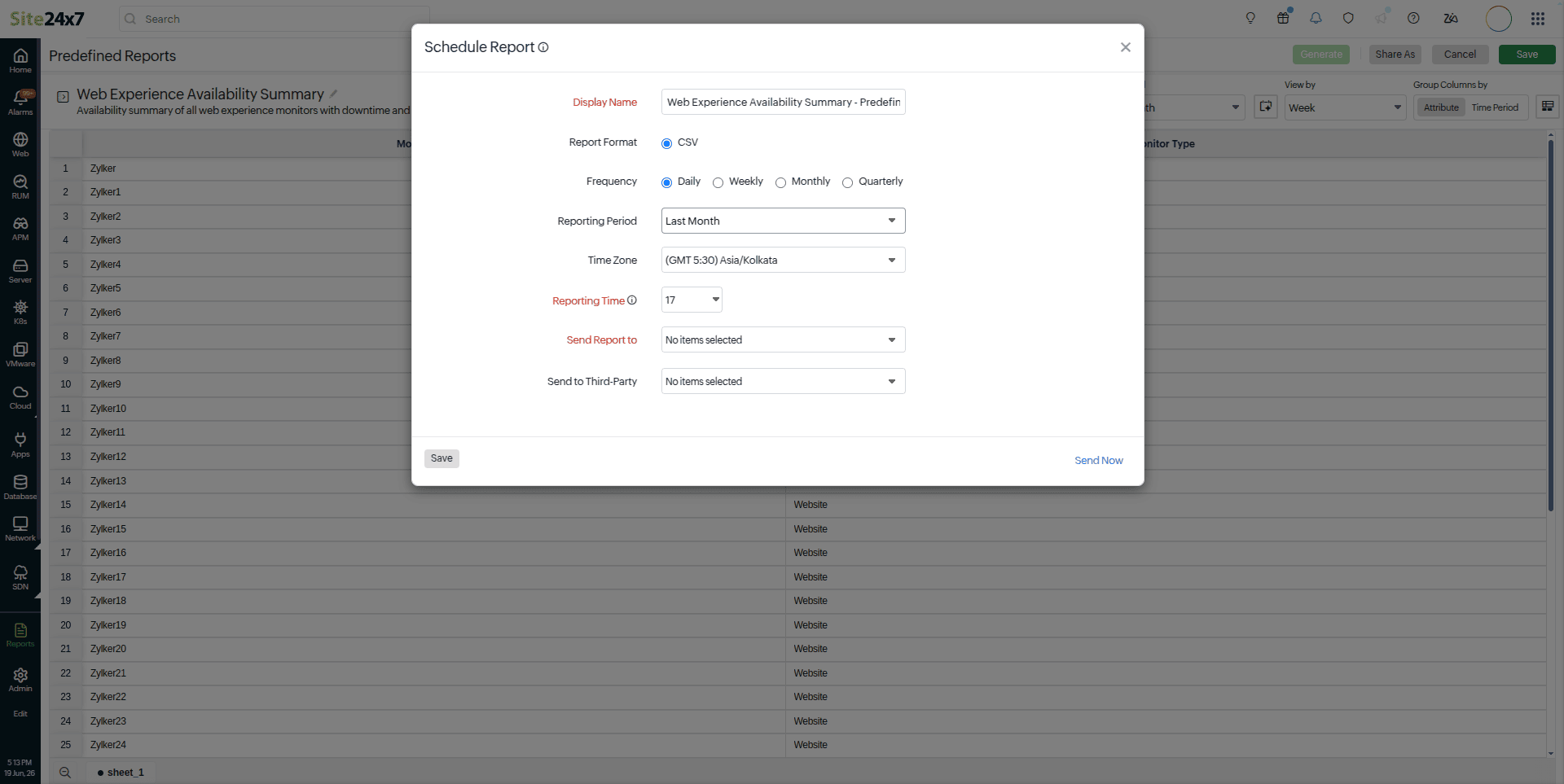
Task: Open APM section in sidebar
Action: [20, 228]
